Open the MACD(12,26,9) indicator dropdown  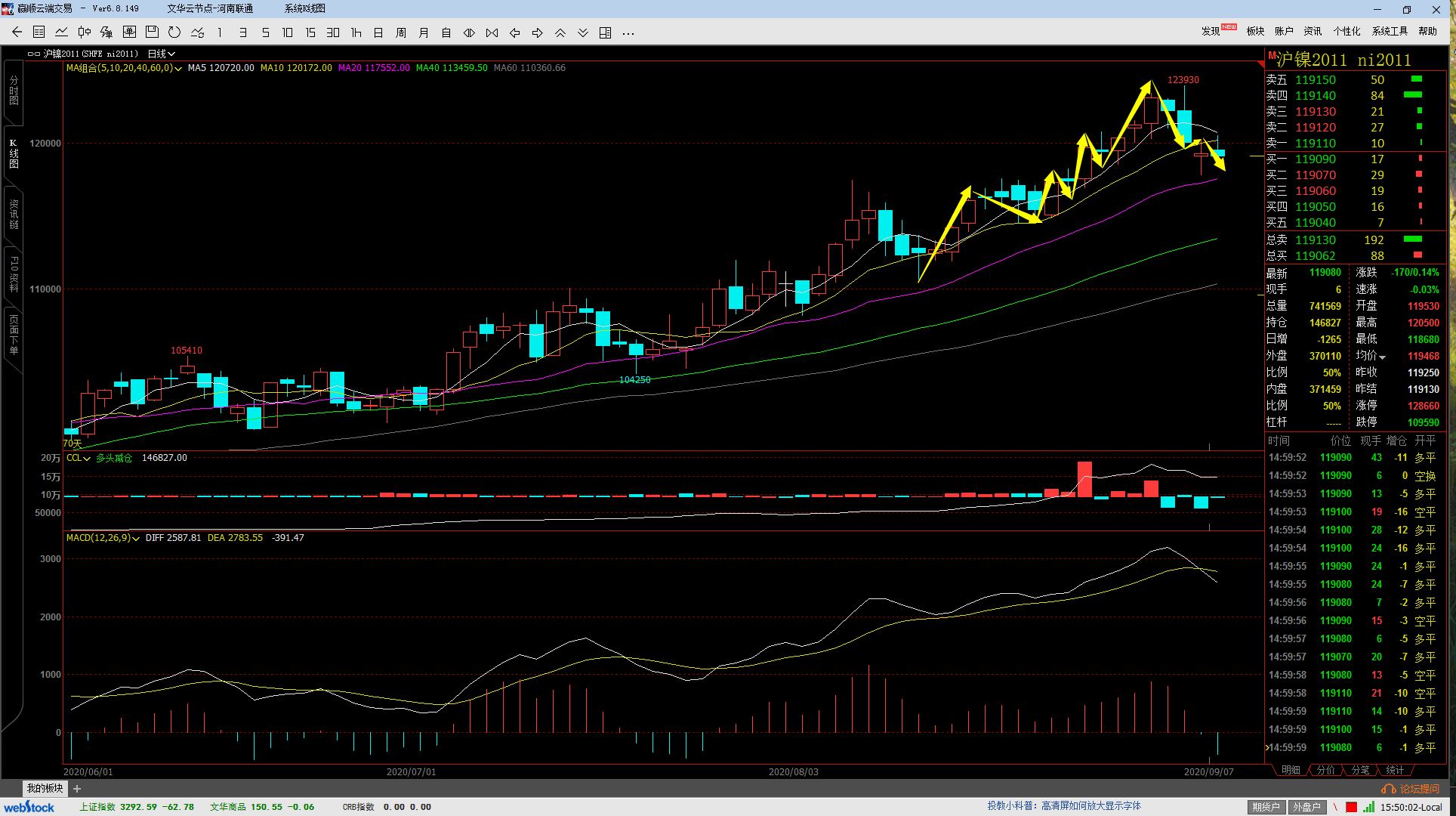point(136,538)
